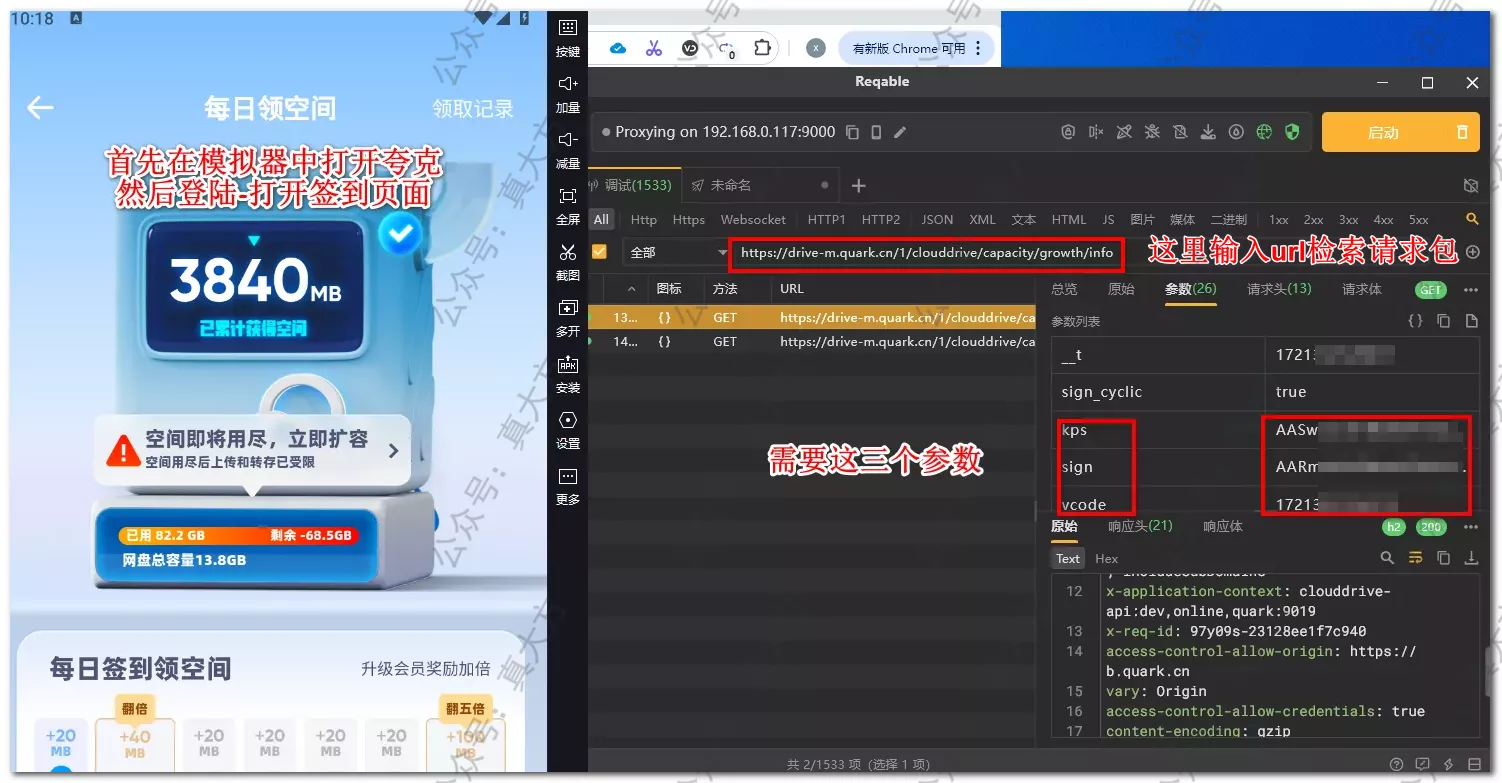Viewport: 1502px width, 783px height.
Task: Open the response panel three-dots menu
Action: (1470, 527)
